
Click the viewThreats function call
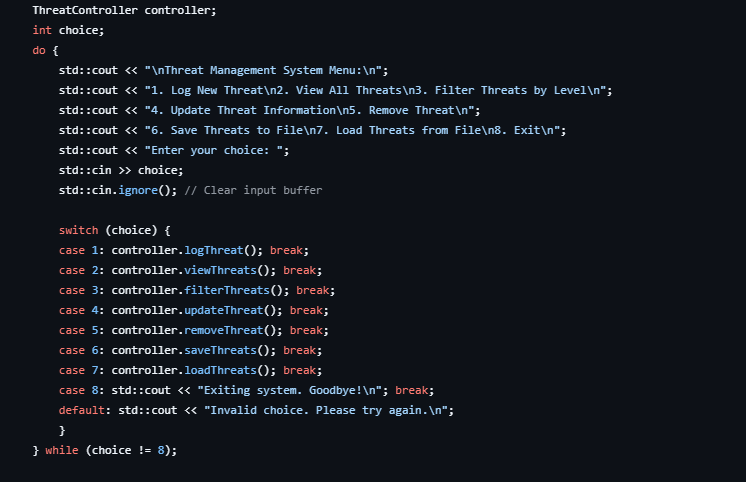click(220, 270)
